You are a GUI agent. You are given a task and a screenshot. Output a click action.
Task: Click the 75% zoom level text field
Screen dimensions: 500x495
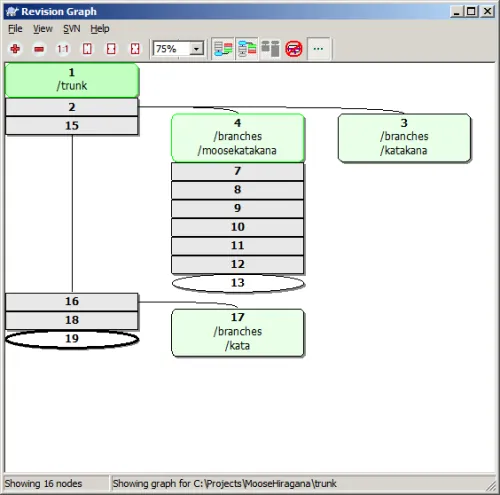(x=171, y=49)
